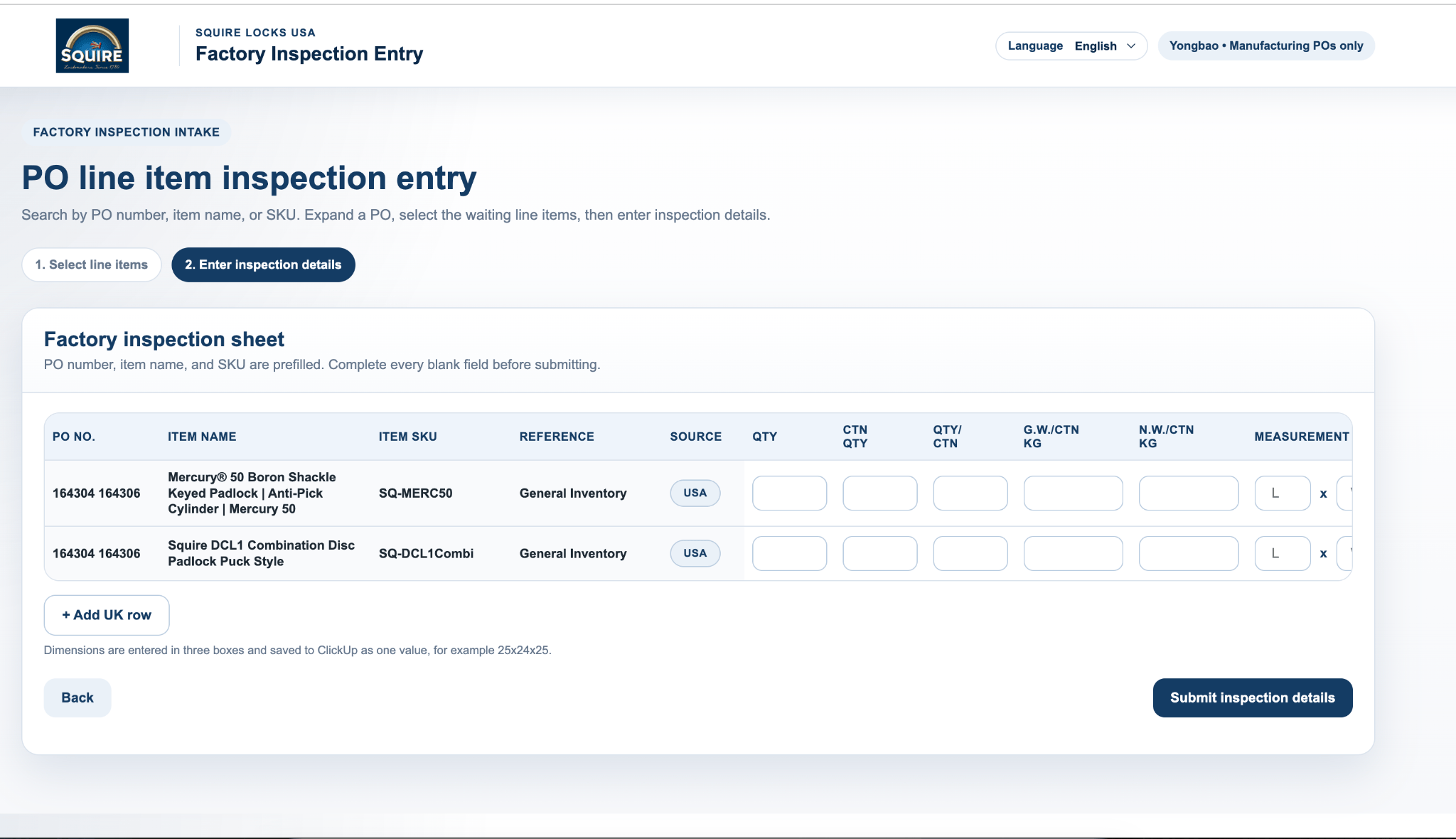Click QTY/CTN field for SQ-DCL1Combi row

point(970,553)
